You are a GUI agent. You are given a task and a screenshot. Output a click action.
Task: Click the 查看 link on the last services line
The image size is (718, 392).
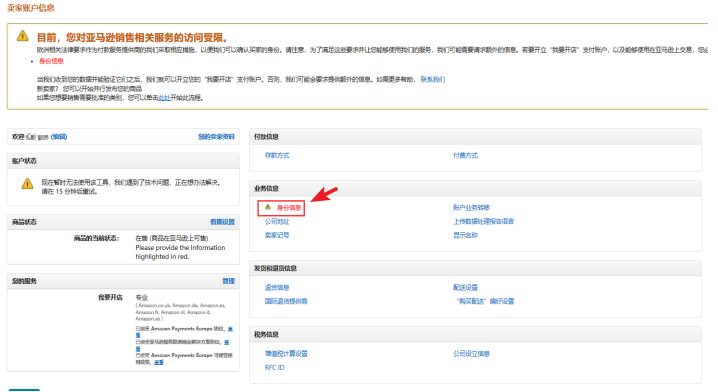(158, 362)
